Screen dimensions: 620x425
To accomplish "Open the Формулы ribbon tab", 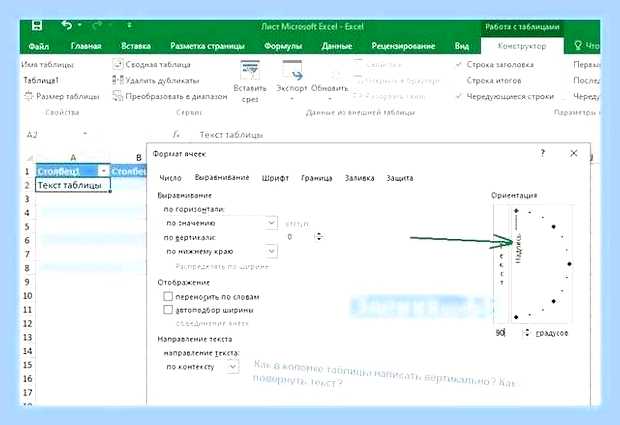I will tap(283, 46).
